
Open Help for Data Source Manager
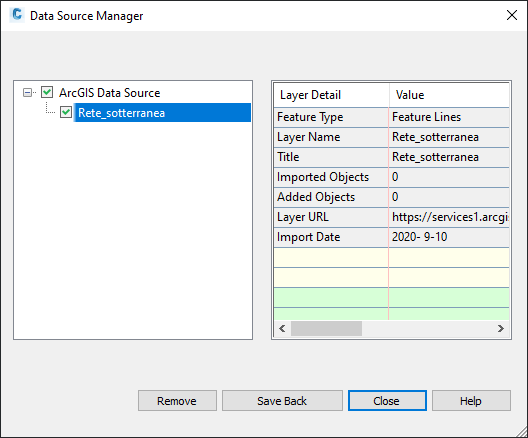(x=471, y=401)
